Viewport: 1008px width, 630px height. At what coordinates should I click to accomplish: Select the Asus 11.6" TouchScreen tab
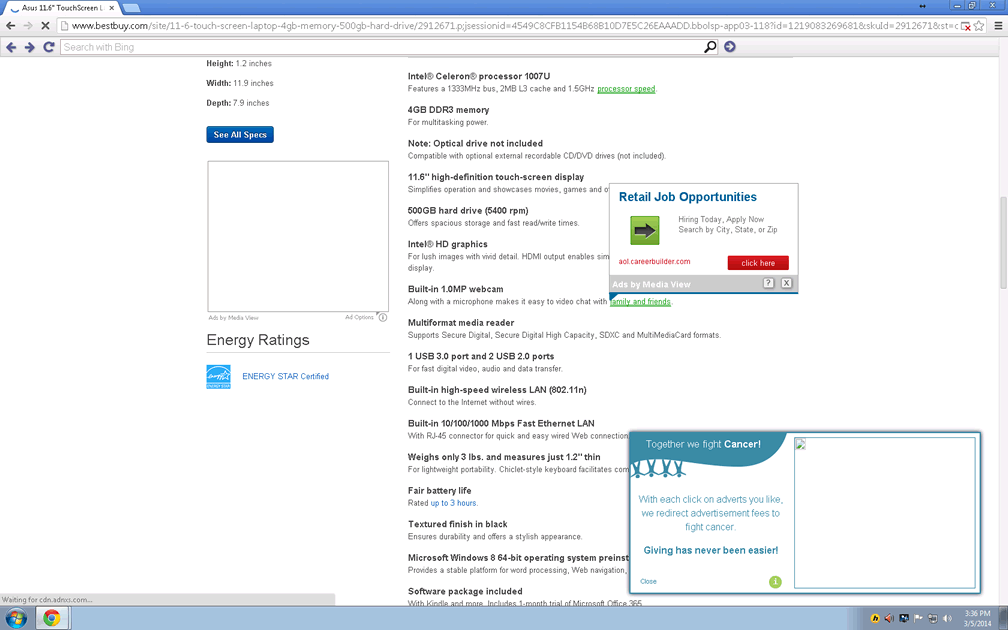pos(62,8)
